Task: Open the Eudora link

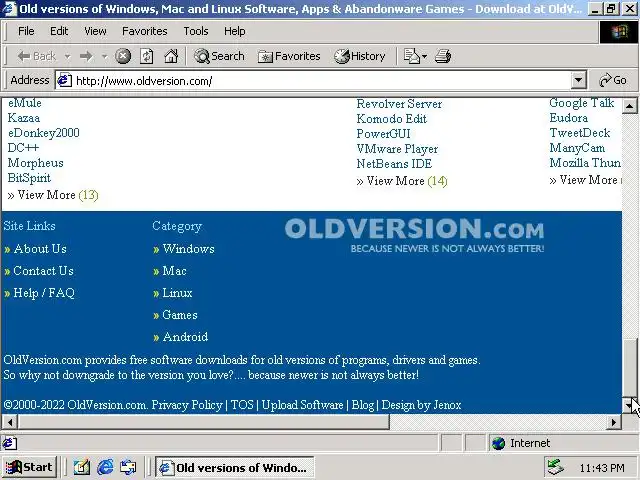Action: click(x=569, y=118)
